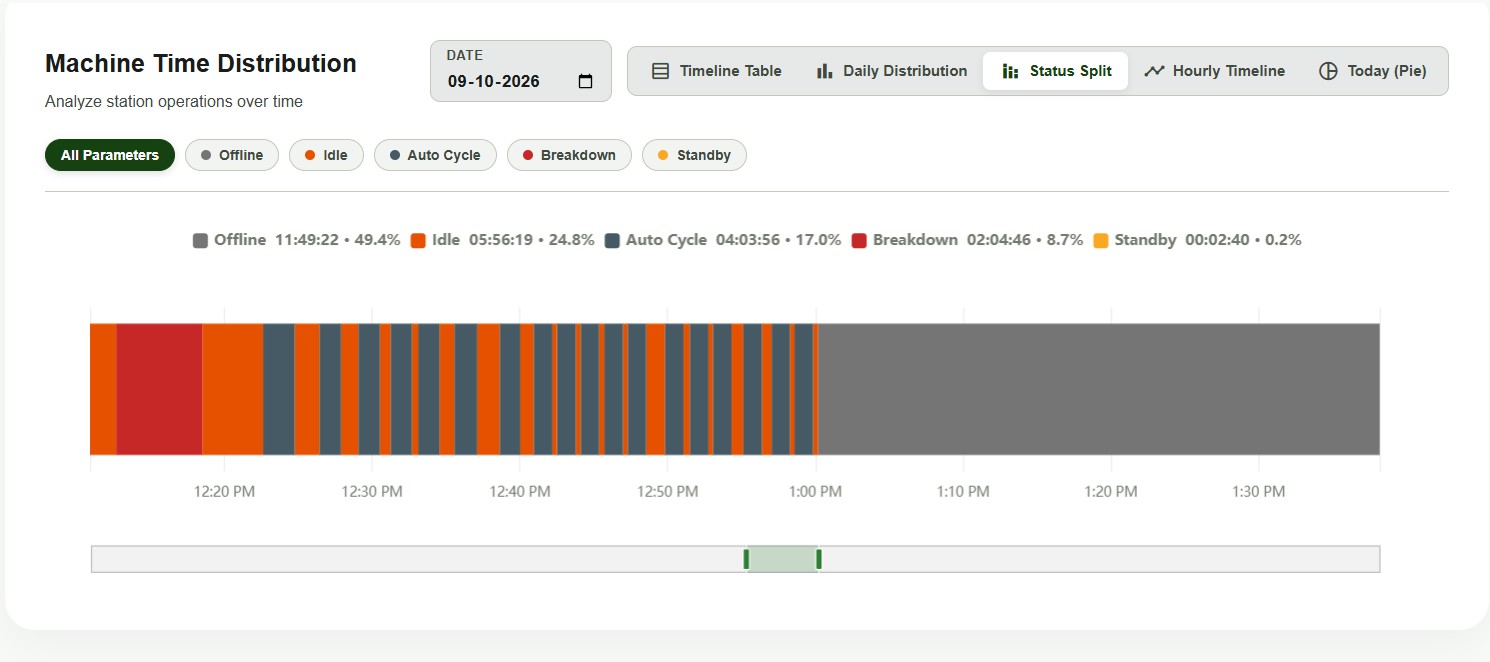Click the 12:40 PM axis label

point(520,492)
